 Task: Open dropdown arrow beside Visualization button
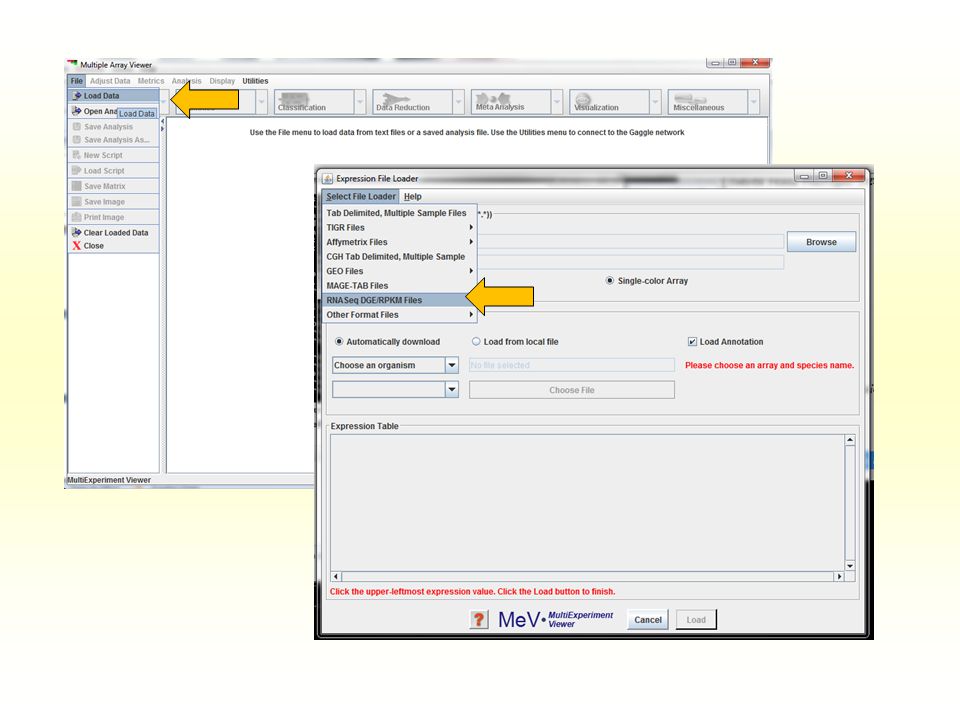pos(655,102)
